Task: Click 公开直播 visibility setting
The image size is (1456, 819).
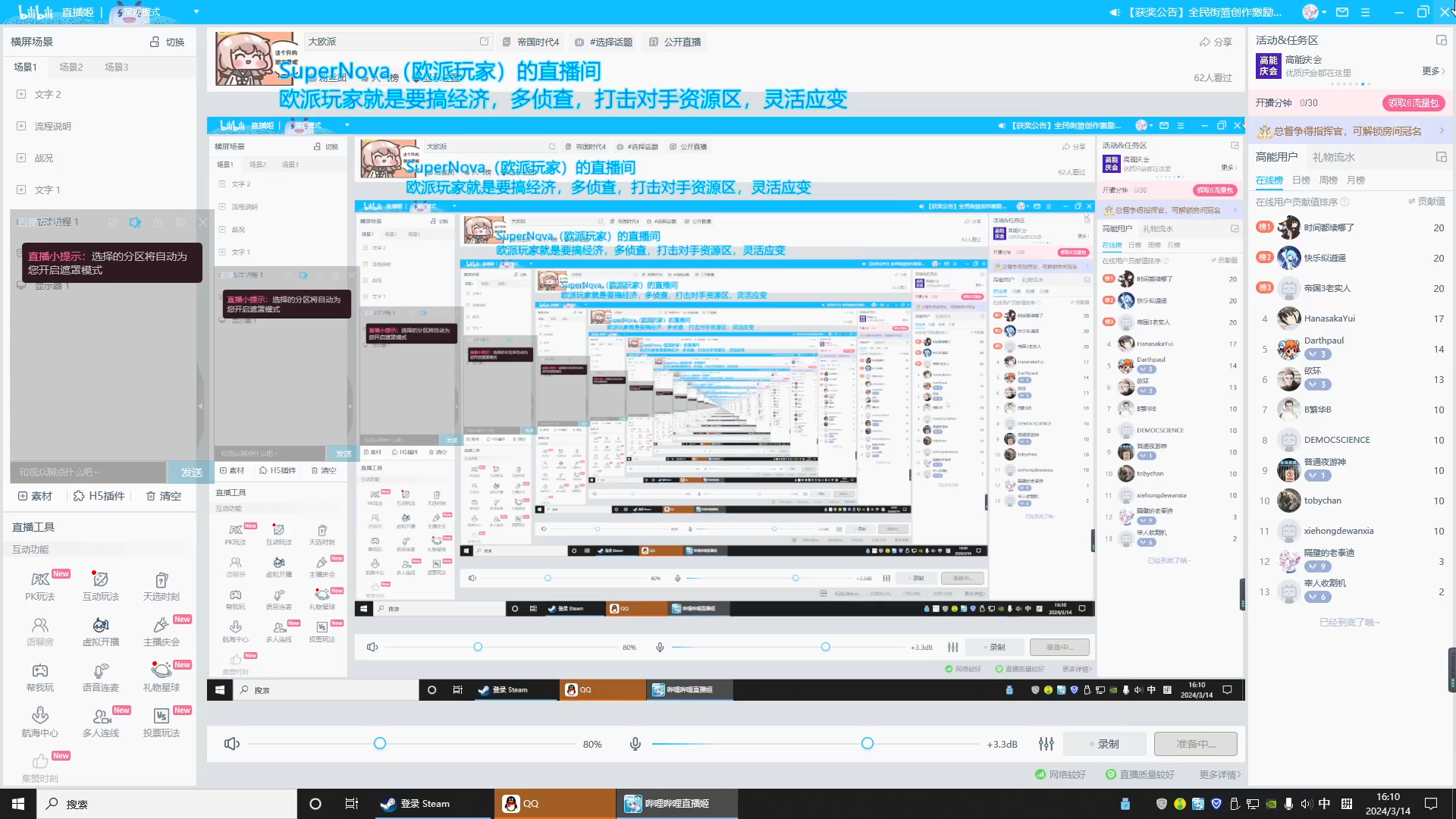Action: coord(675,42)
